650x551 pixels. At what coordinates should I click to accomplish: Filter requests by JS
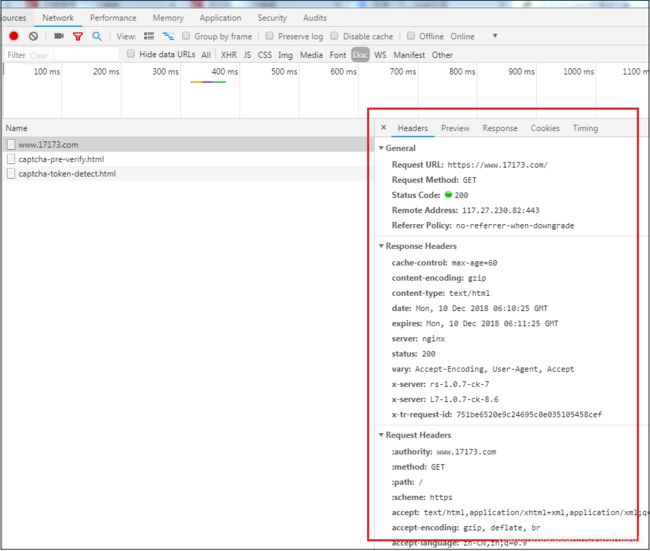pos(247,55)
